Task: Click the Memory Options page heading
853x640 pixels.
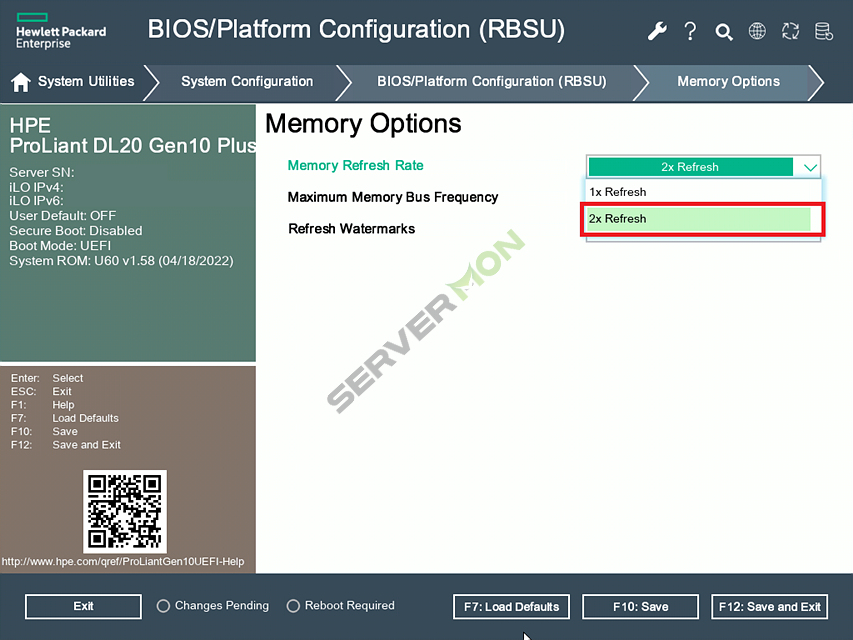Action: coord(363,124)
